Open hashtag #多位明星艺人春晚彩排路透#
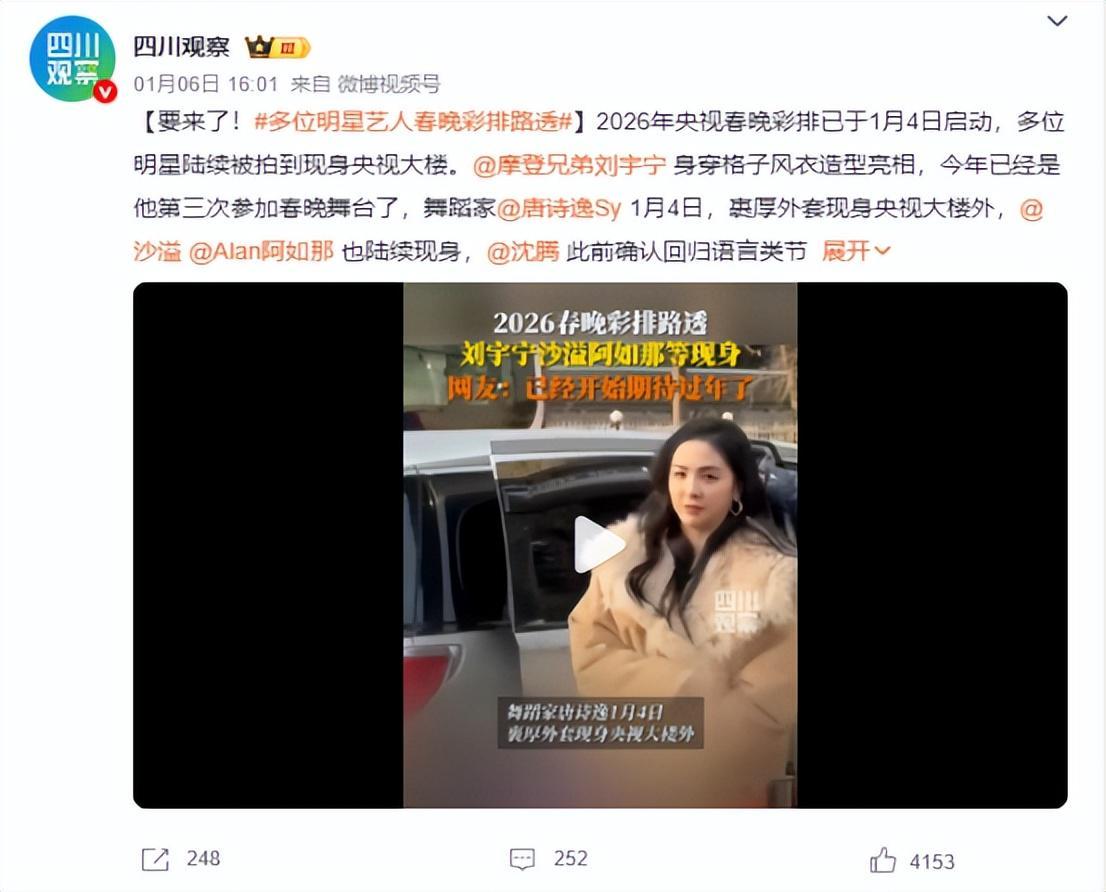This screenshot has height=892, width=1106. point(413,122)
